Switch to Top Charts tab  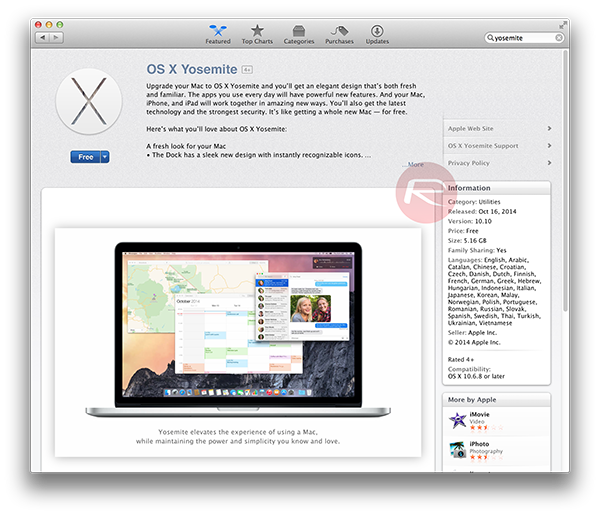(x=257, y=34)
